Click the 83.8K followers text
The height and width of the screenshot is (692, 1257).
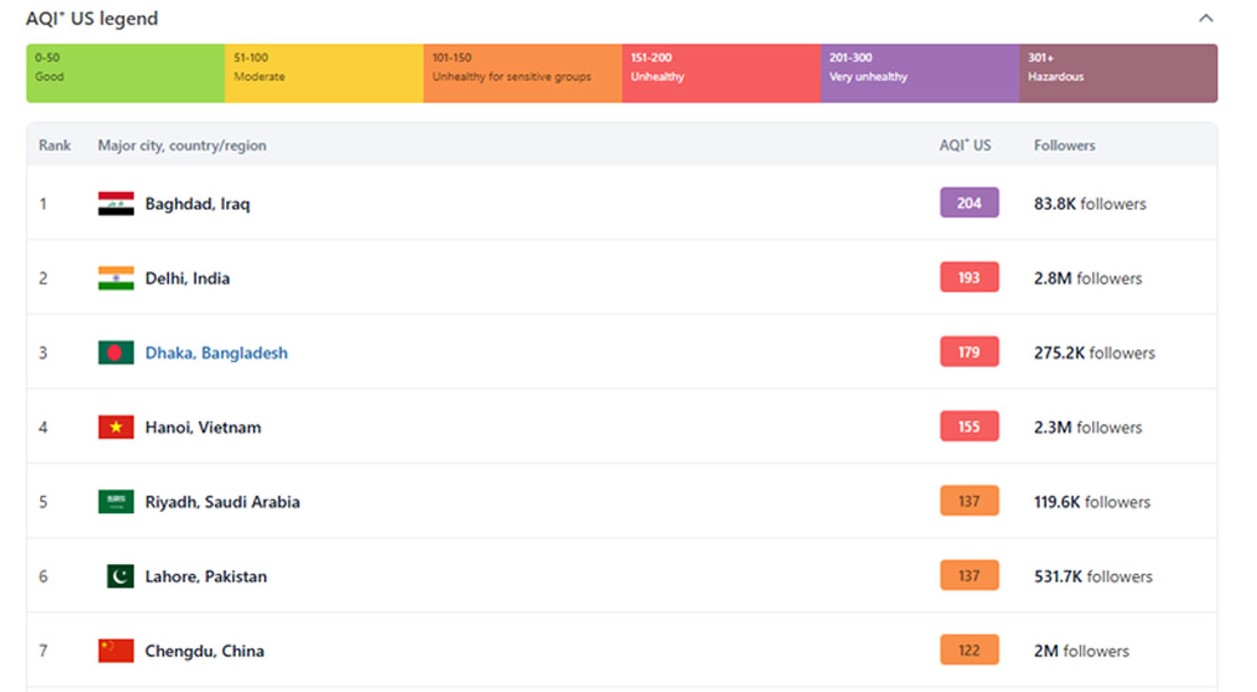(x=1090, y=204)
